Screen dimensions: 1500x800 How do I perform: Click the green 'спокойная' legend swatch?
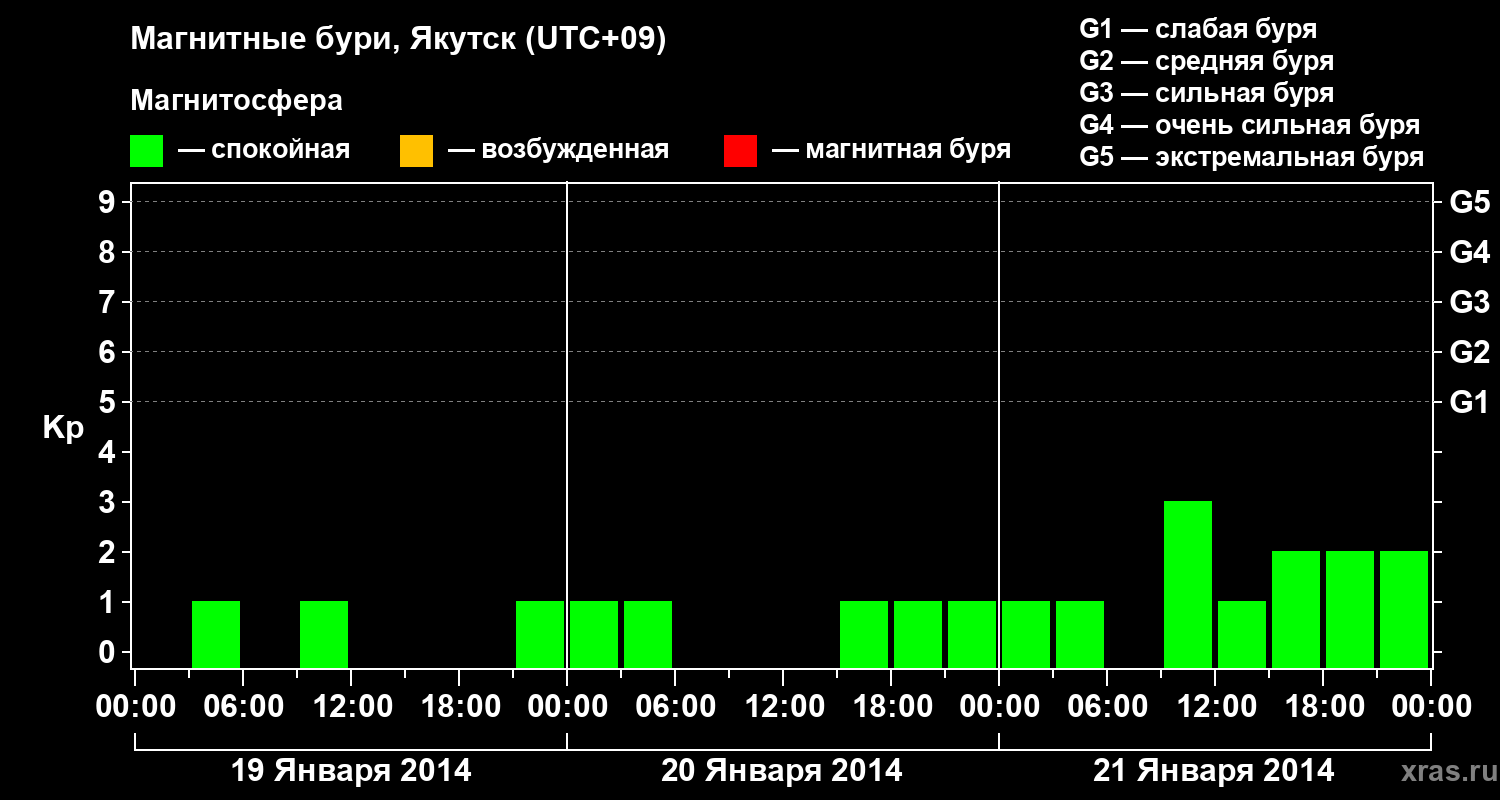[x=147, y=151]
